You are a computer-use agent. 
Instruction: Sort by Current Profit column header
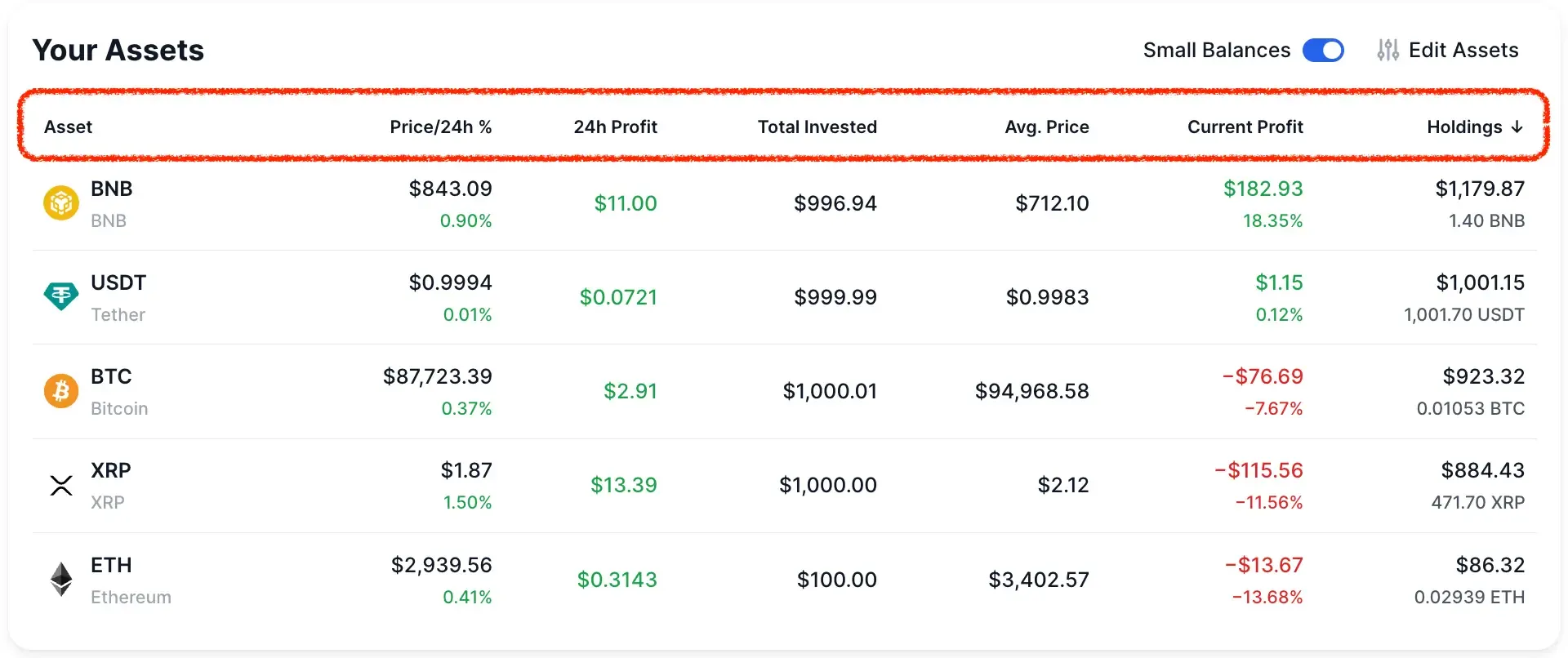pyautogui.click(x=1245, y=127)
